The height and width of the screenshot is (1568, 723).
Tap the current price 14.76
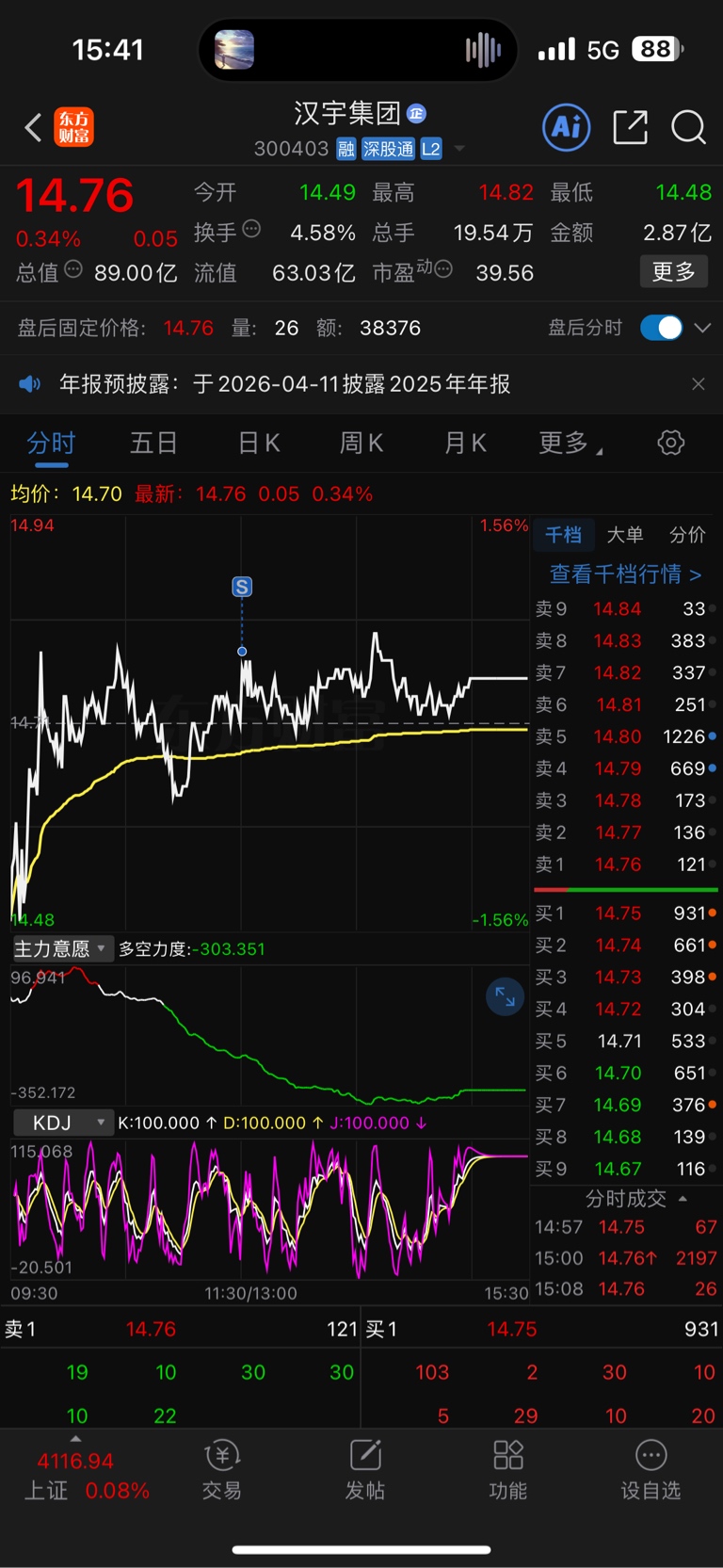pos(75,195)
